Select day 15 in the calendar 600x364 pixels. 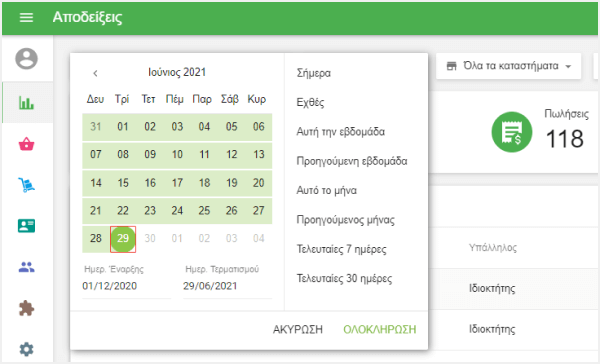tap(123, 183)
